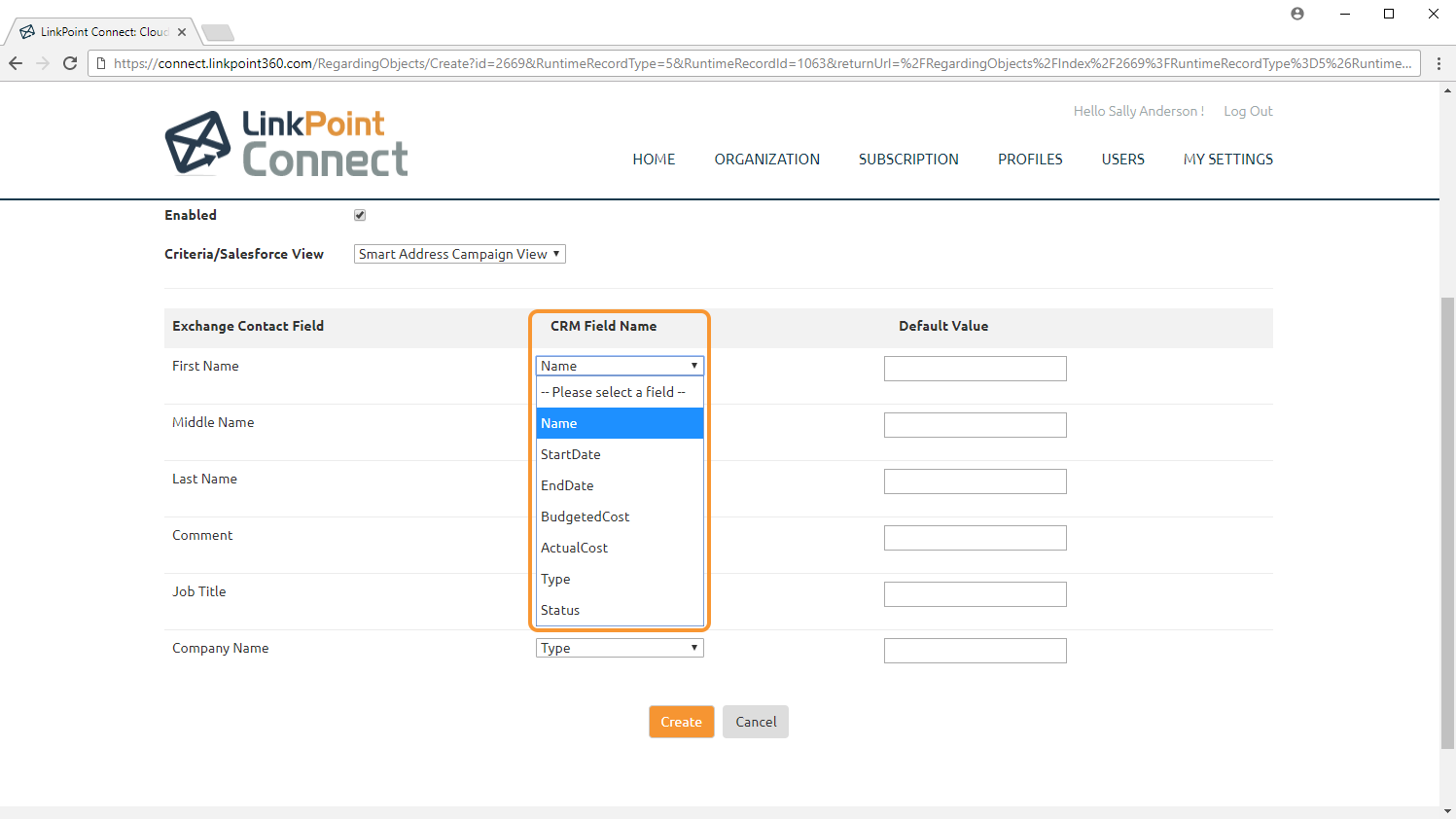Select Name option in dropdown list
This screenshot has width=1456, height=819.
tap(620, 423)
